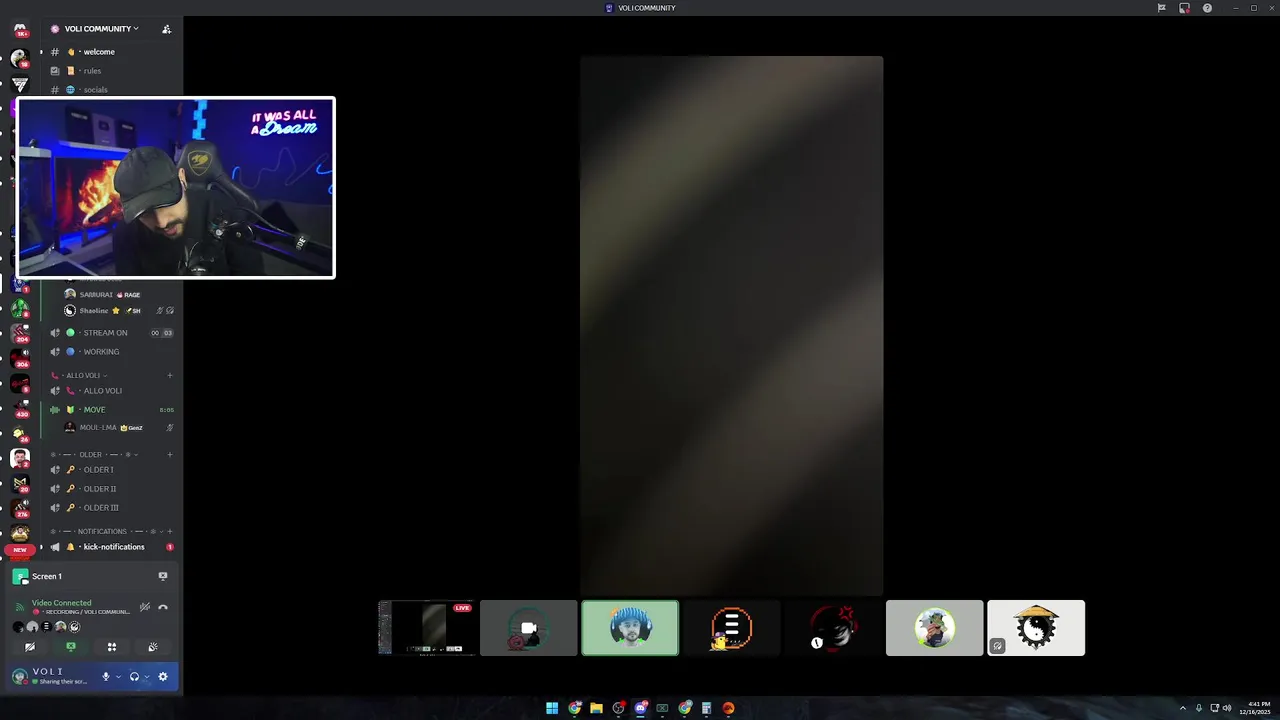Screen dimensions: 1280x720
Task: Open input device options arrow beside microphone
Action: 118,677
